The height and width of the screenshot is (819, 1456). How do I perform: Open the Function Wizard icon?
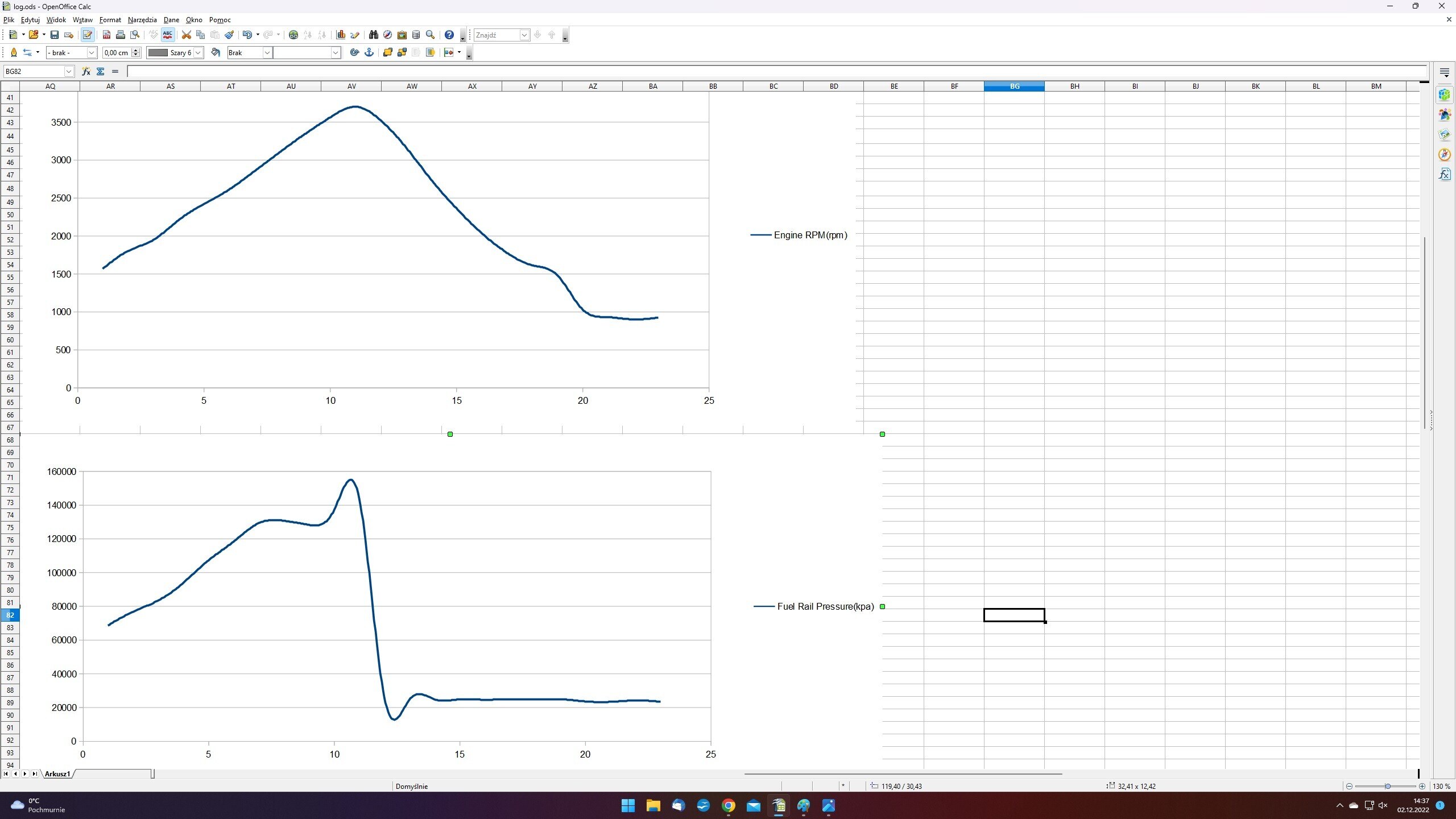86,72
